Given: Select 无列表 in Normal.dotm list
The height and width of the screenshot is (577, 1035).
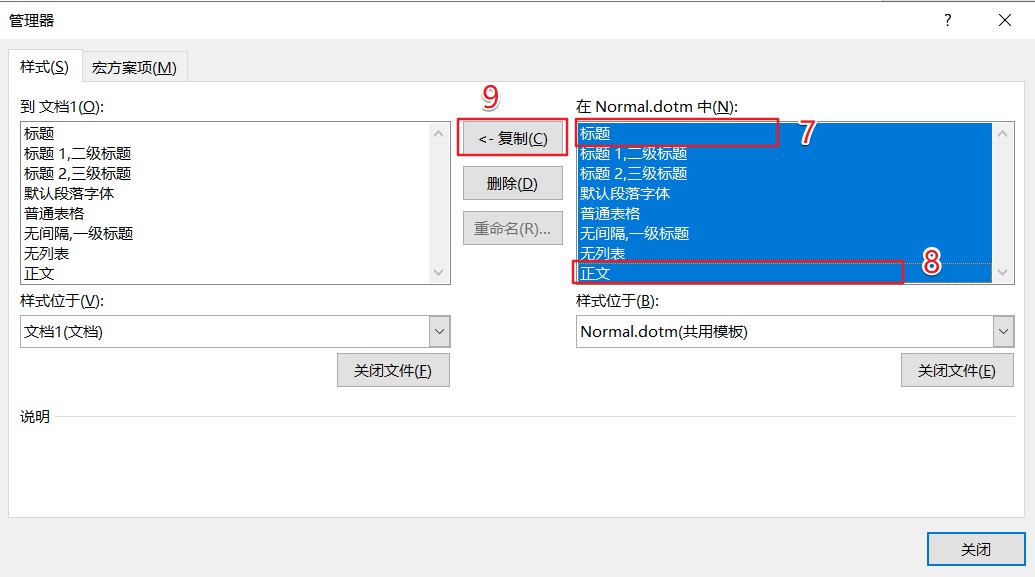Looking at the screenshot, I should point(785,254).
